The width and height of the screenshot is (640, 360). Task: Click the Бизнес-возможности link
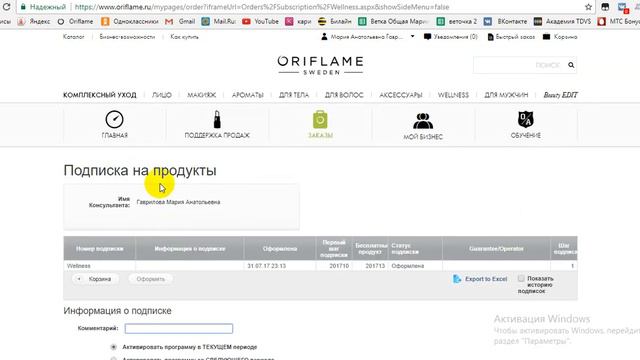(127, 37)
